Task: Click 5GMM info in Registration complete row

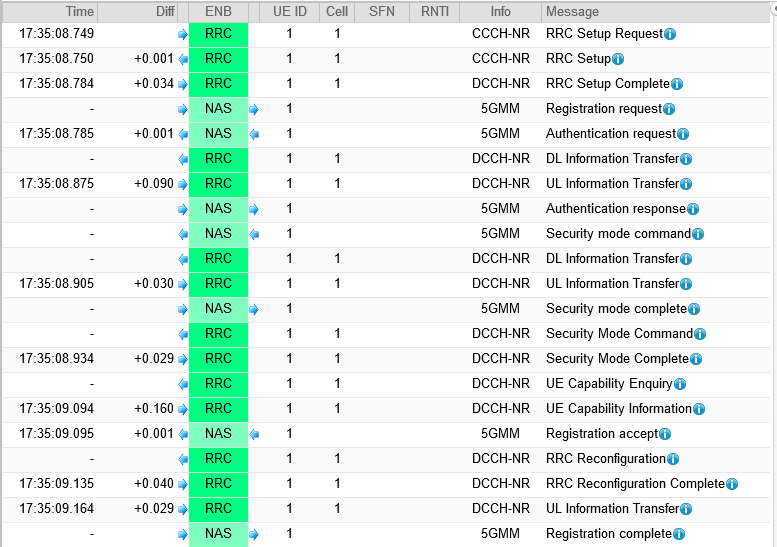Action: pyautogui.click(x=500, y=534)
